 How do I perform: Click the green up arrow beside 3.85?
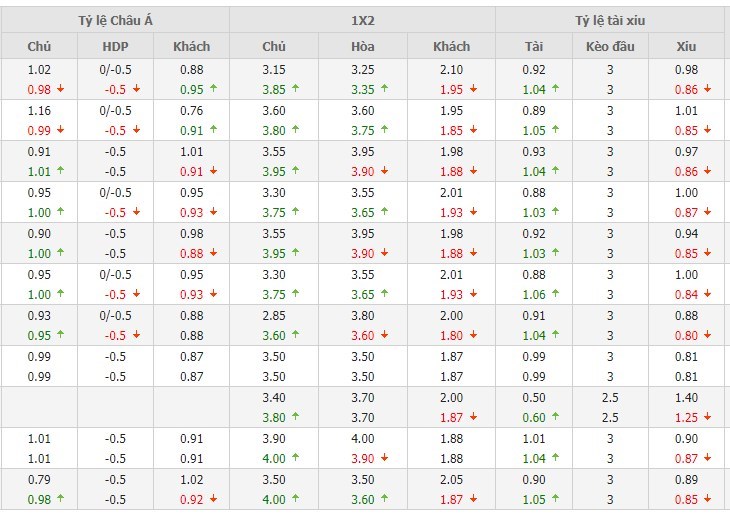click(297, 88)
